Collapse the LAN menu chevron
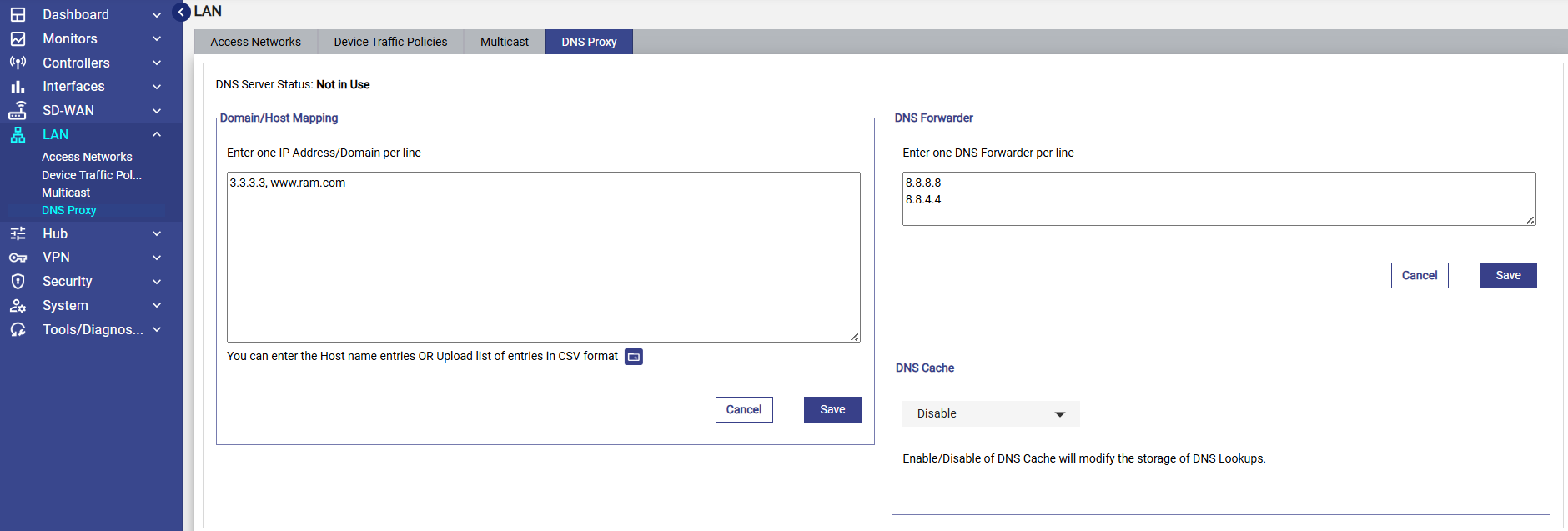 point(157,134)
